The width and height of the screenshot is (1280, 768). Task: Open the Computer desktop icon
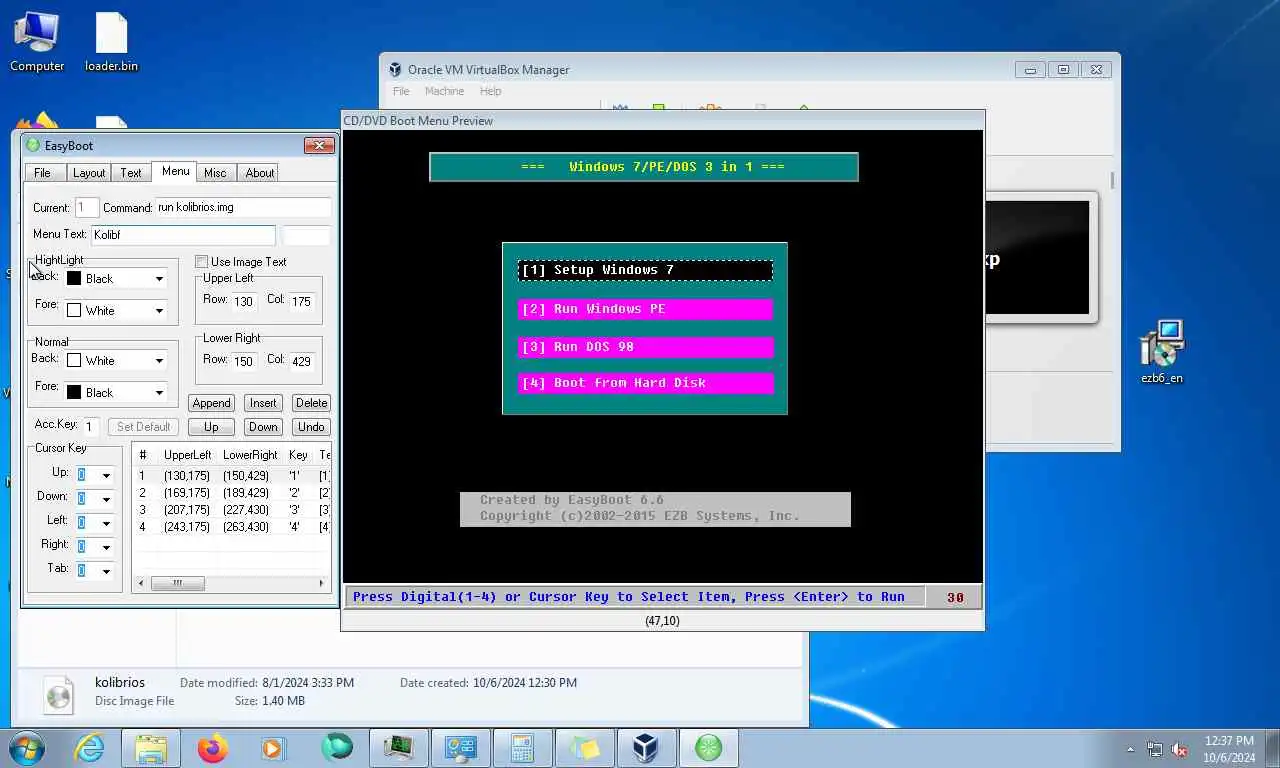point(37,42)
